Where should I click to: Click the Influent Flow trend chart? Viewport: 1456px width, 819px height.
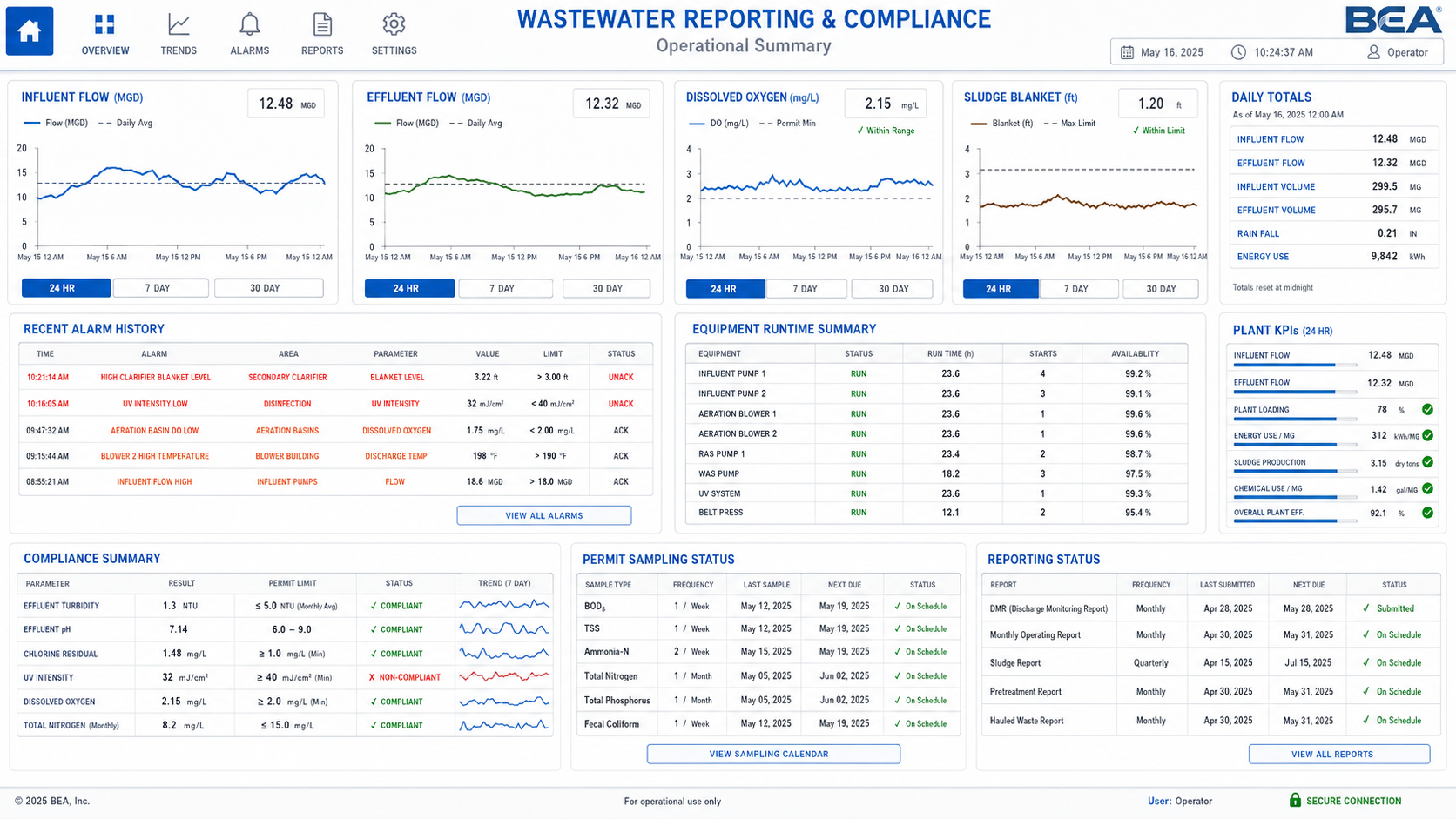click(x=181, y=198)
